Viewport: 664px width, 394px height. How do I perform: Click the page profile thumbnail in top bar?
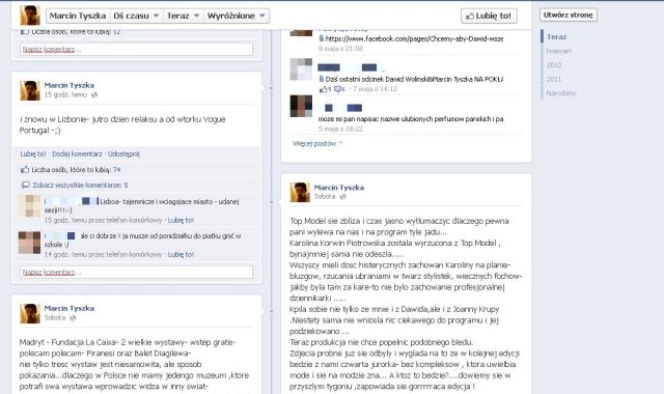pyautogui.click(x=30, y=15)
